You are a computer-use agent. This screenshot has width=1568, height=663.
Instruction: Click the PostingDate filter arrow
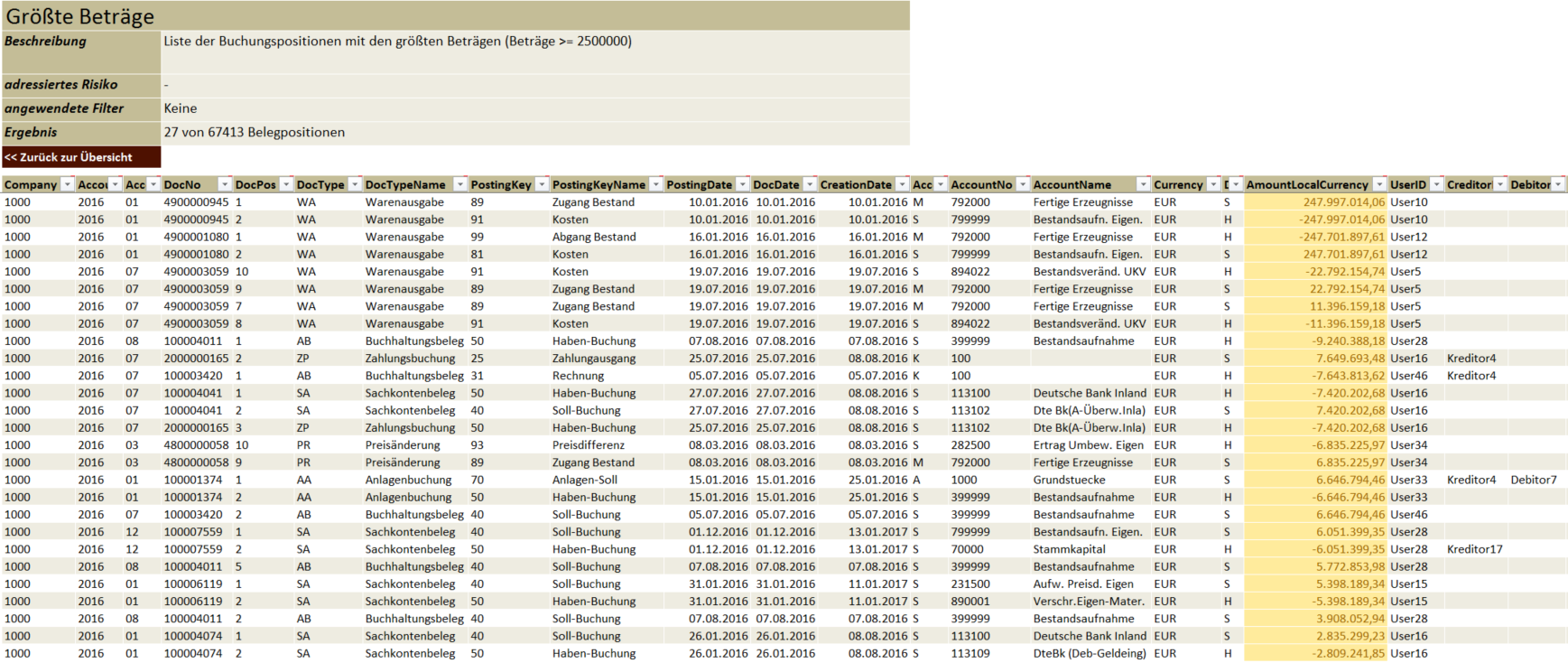tap(742, 184)
